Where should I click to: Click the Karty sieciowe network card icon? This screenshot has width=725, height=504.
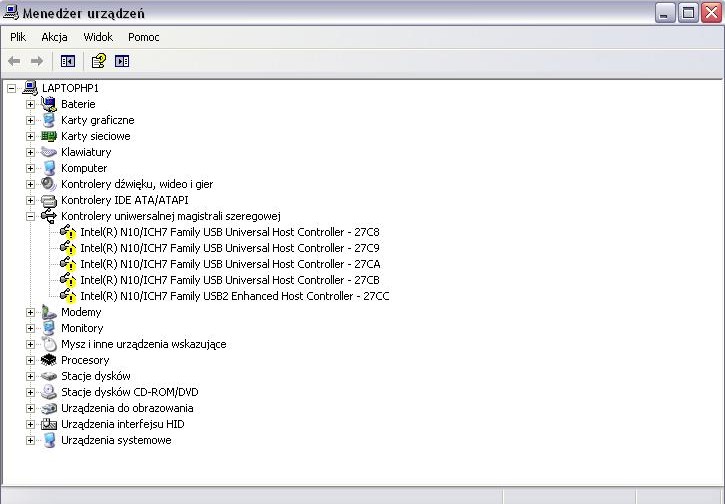point(49,136)
